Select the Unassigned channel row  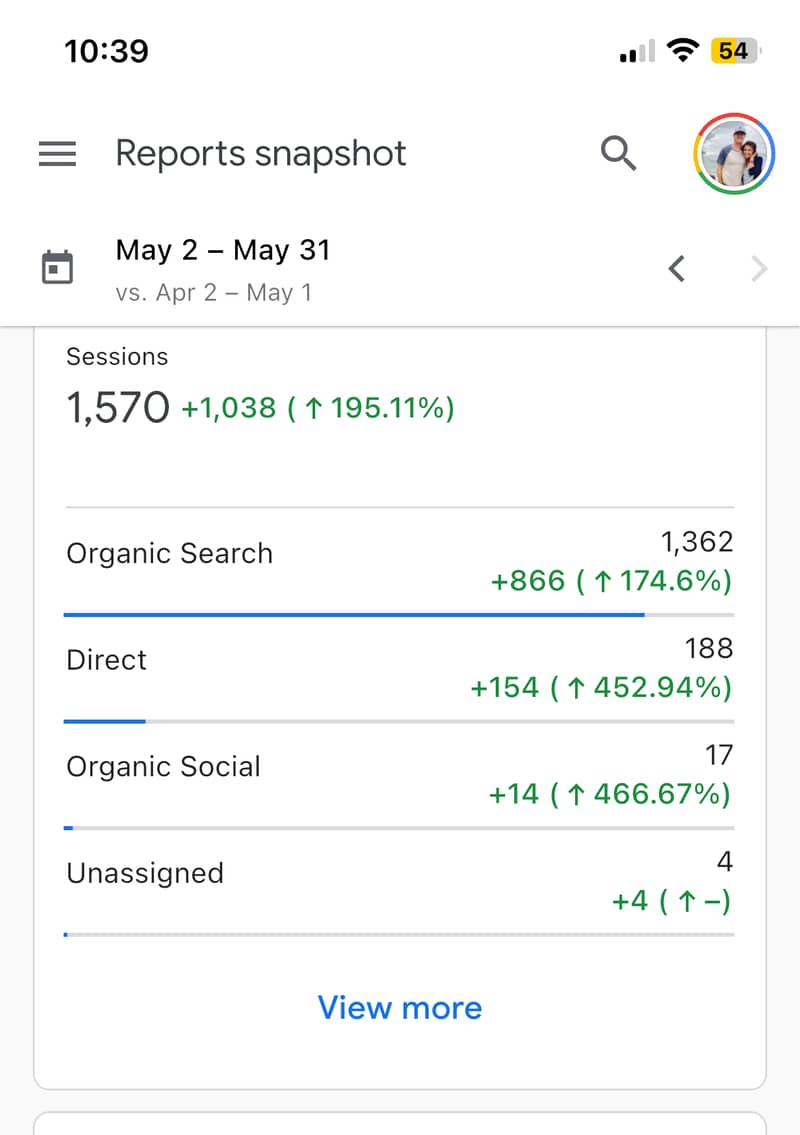coord(400,882)
